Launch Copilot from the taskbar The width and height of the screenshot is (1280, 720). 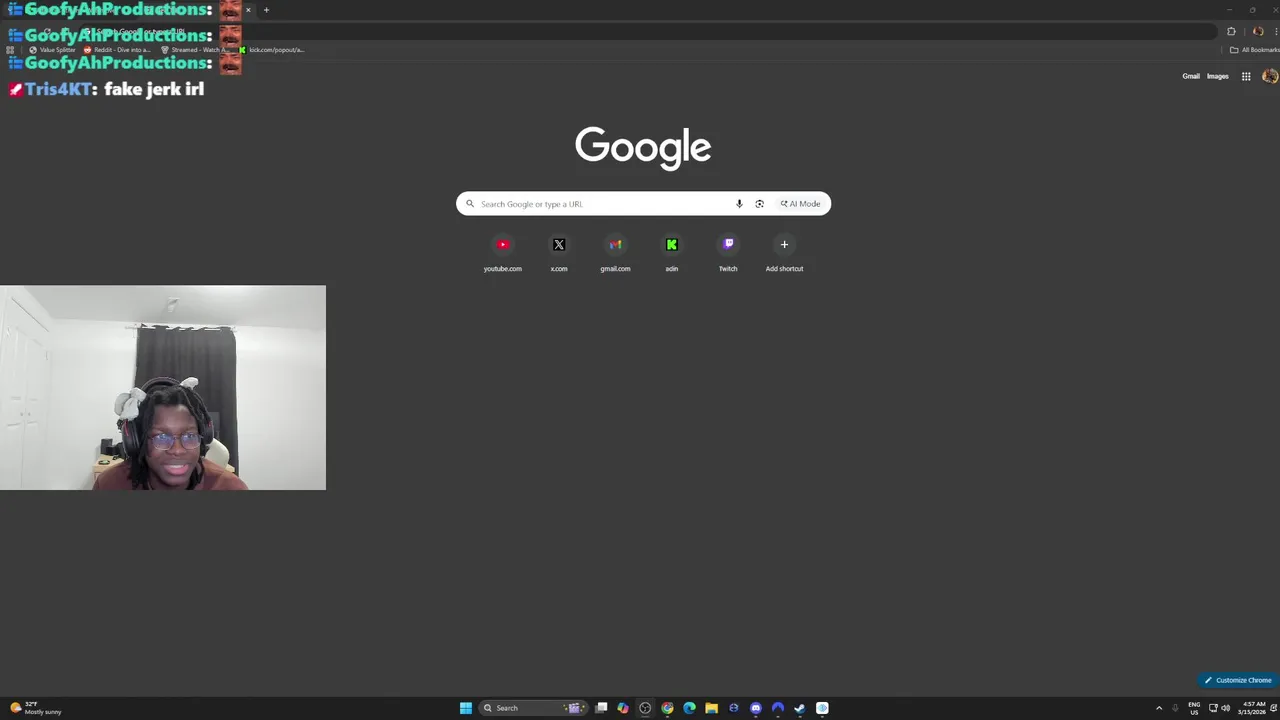coord(623,708)
